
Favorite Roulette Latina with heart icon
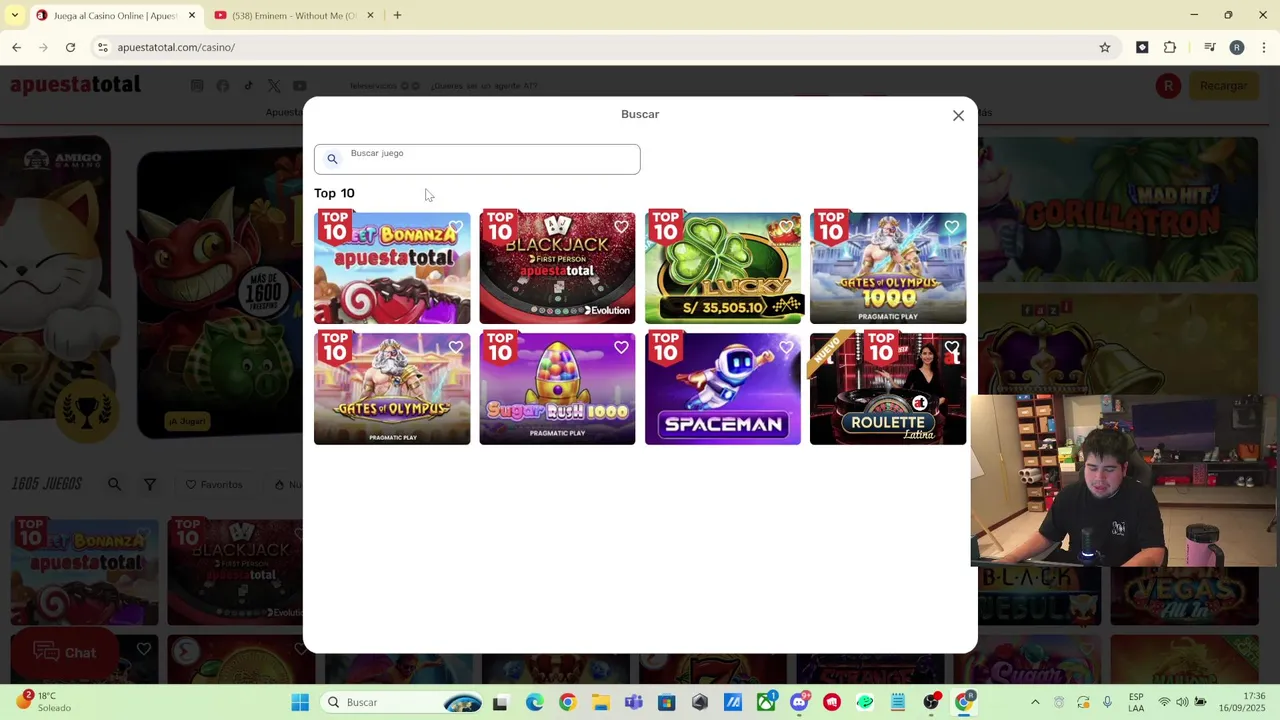952,348
